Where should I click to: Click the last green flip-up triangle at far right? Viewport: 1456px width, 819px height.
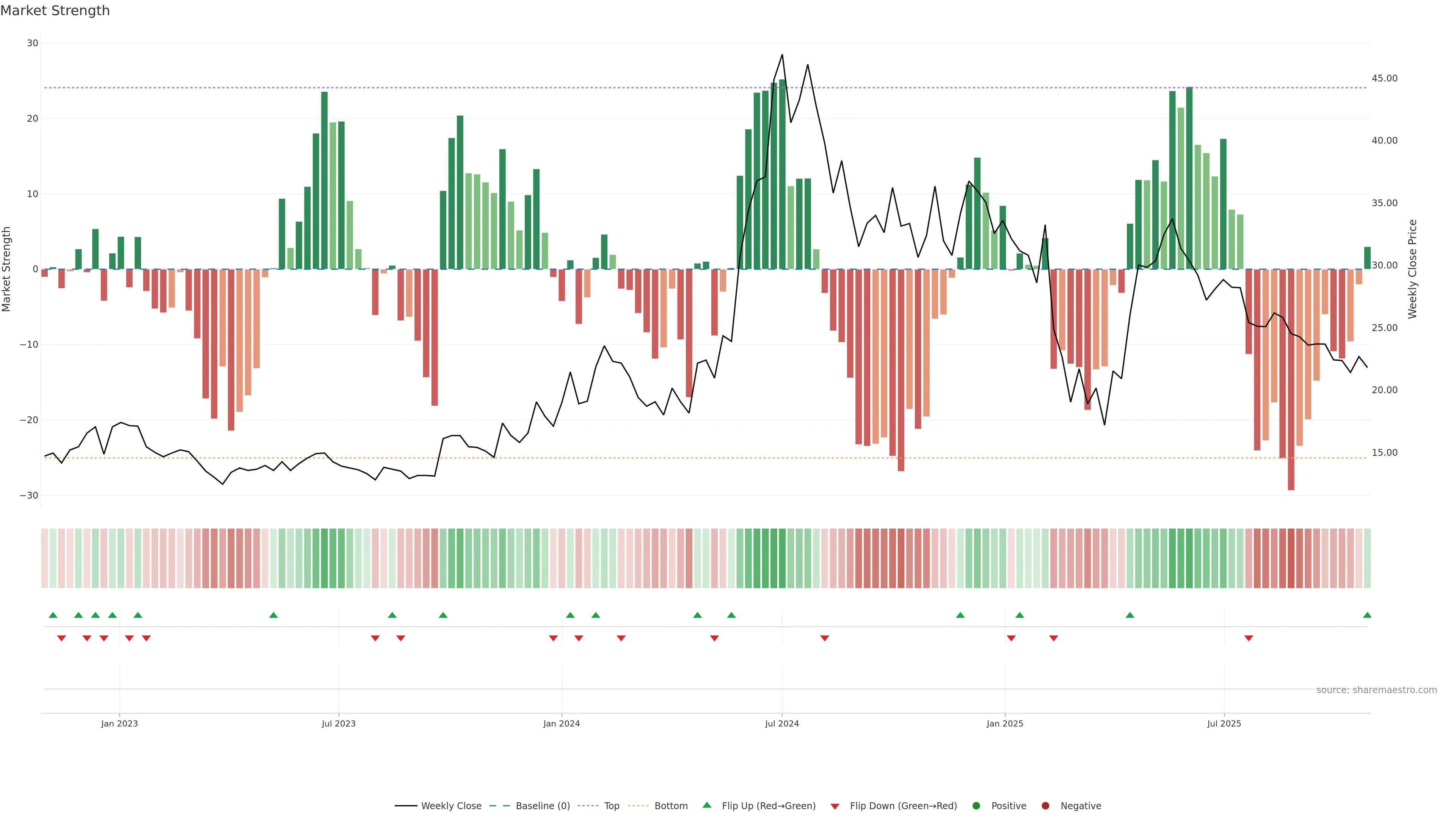[x=1367, y=615]
